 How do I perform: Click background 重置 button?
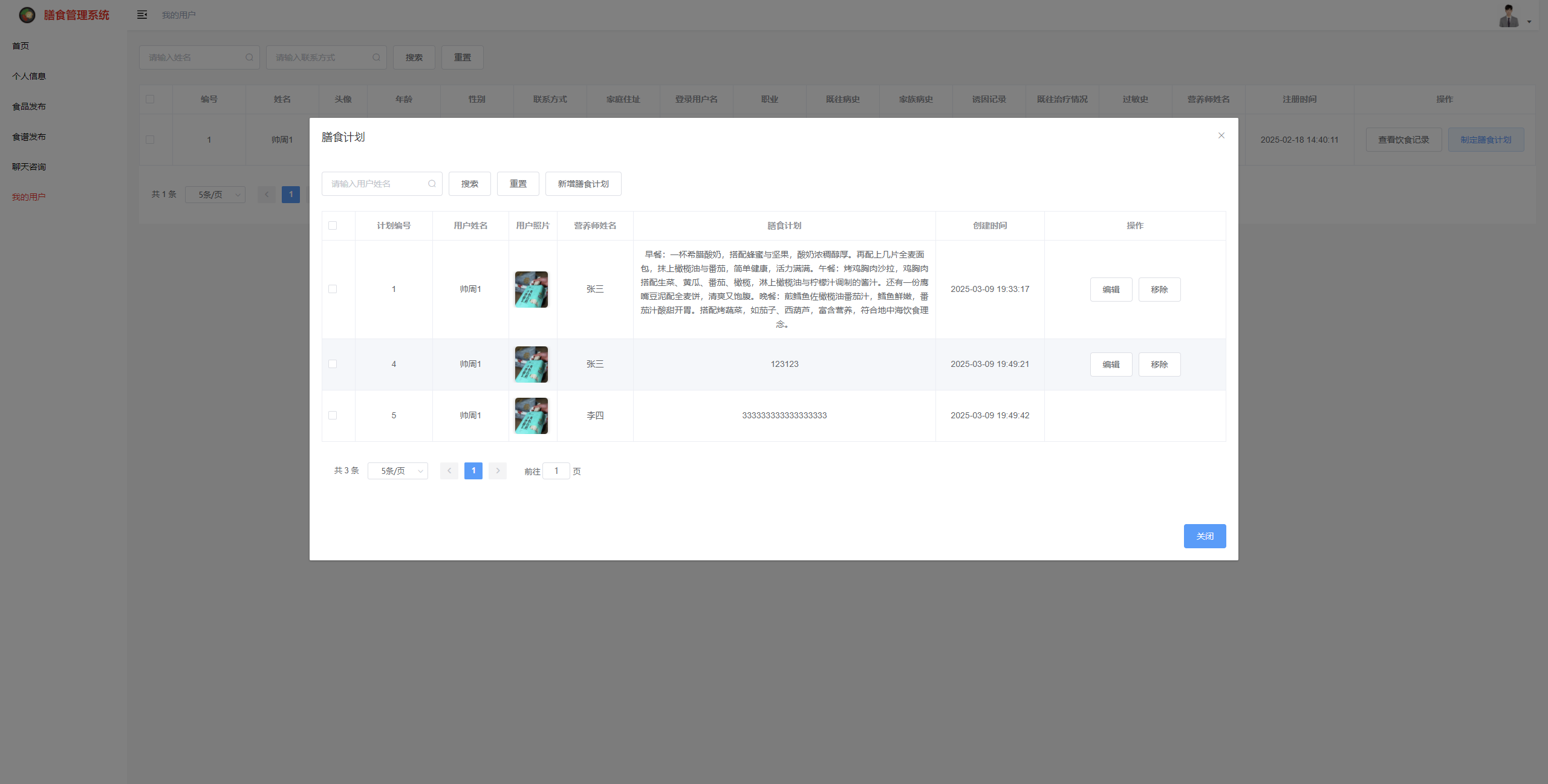463,57
